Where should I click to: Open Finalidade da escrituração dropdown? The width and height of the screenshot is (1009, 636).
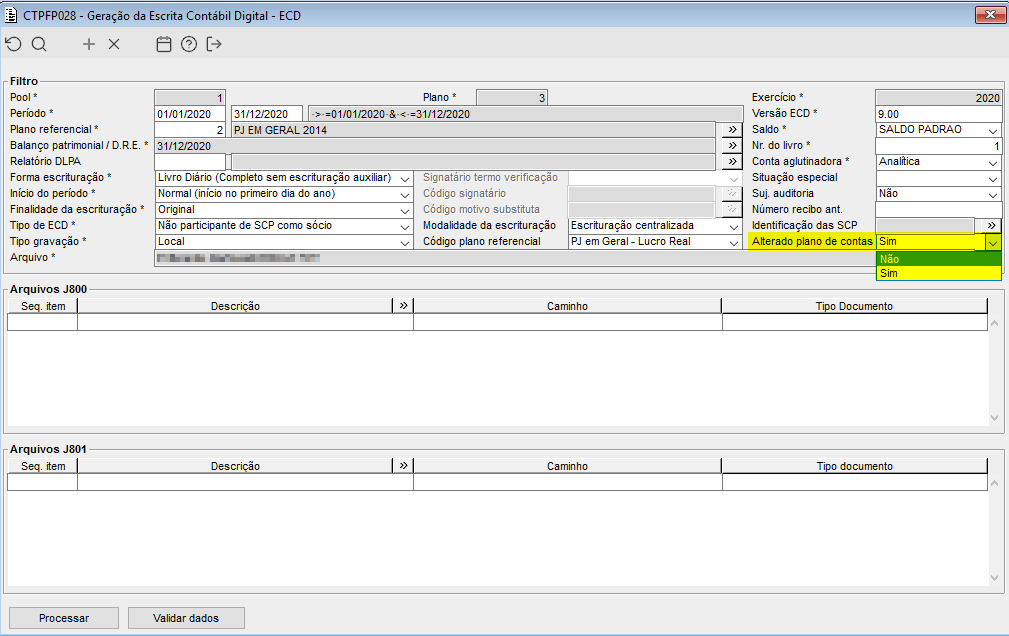pos(405,210)
